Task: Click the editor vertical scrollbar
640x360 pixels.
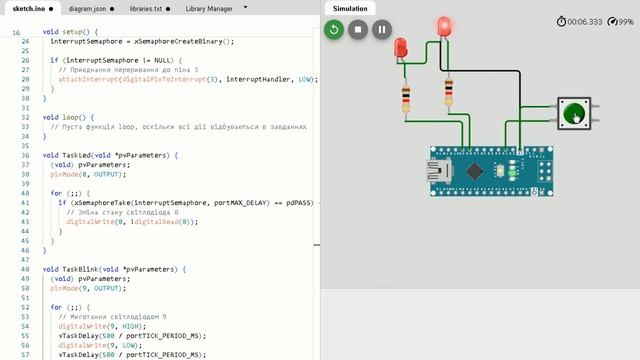Action: tap(316, 192)
